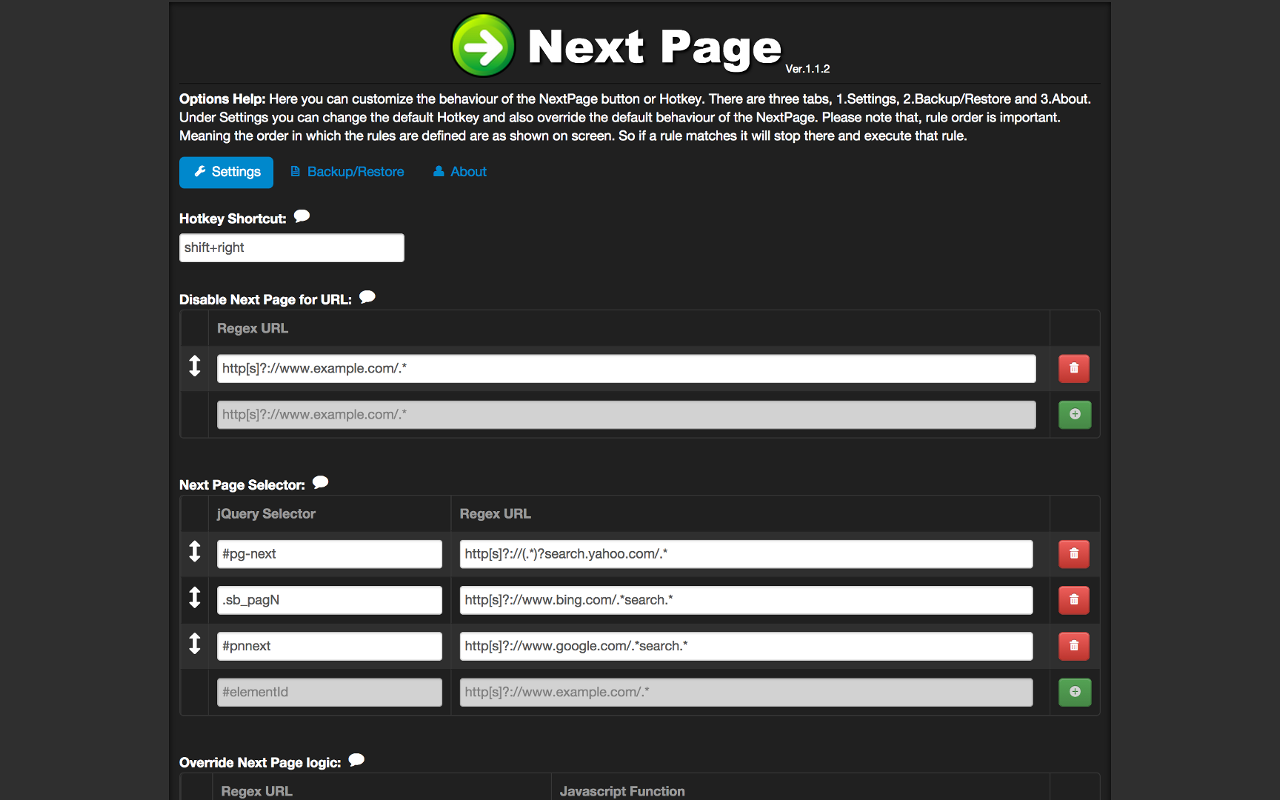Delete the example.com disable URL rule
1280x800 pixels.
point(1074,368)
